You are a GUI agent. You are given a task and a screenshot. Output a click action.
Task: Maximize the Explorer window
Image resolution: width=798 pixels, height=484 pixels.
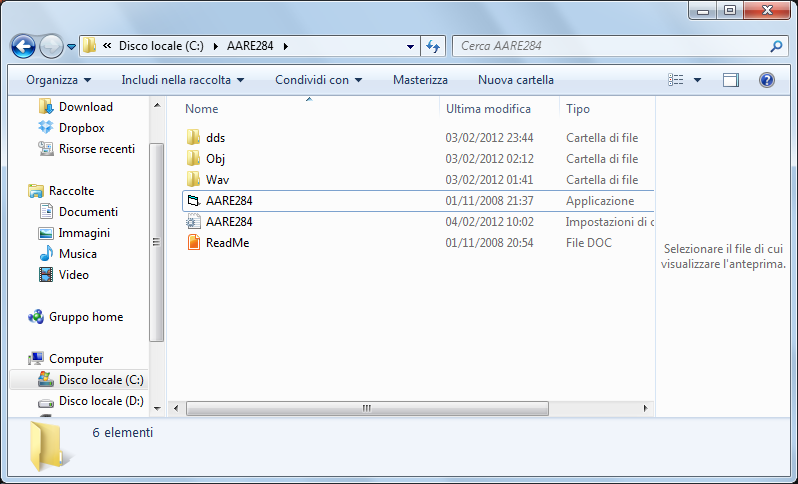(x=730, y=10)
